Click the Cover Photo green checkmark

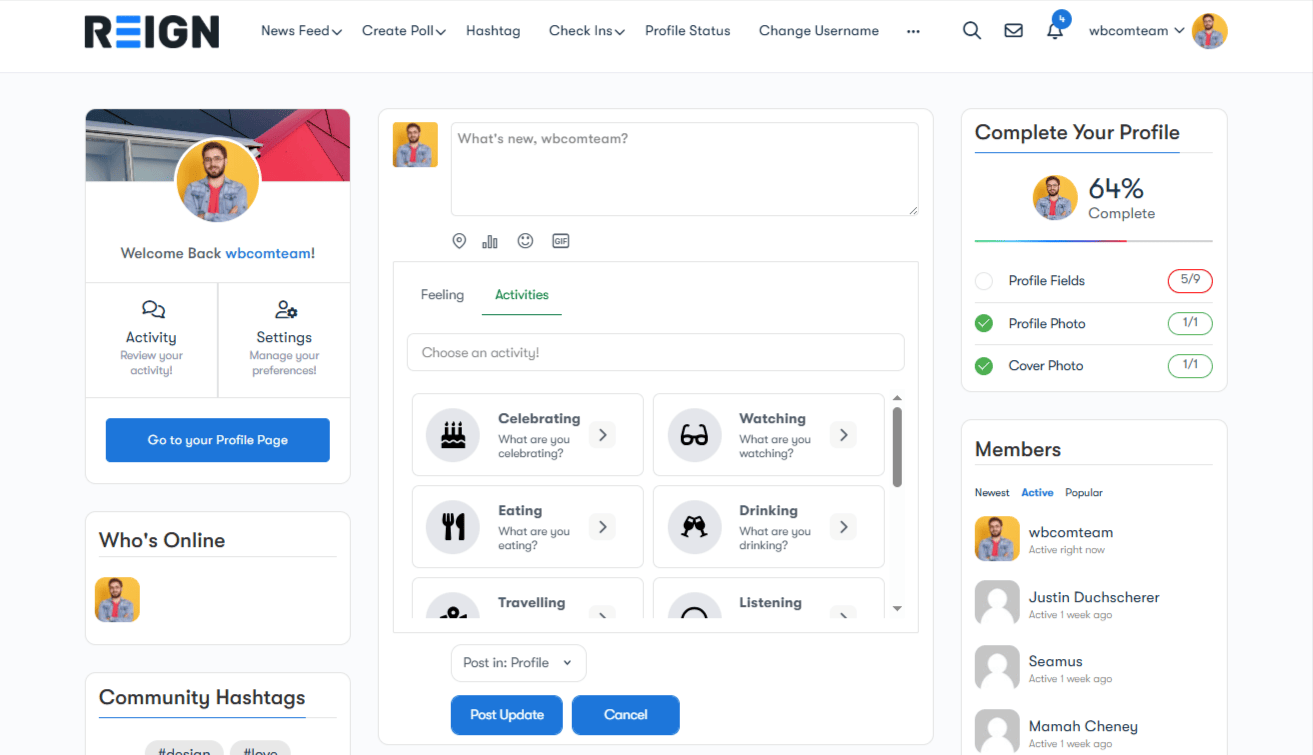[x=984, y=366]
